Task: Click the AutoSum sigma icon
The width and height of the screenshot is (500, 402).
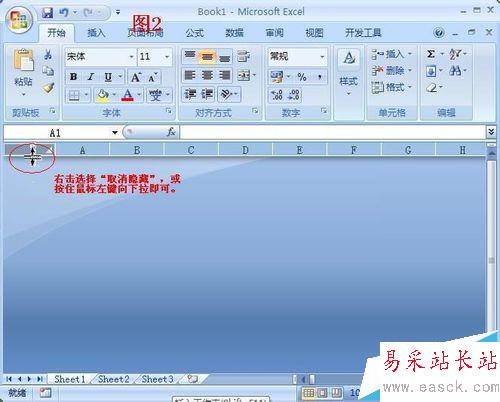Action: coord(431,54)
